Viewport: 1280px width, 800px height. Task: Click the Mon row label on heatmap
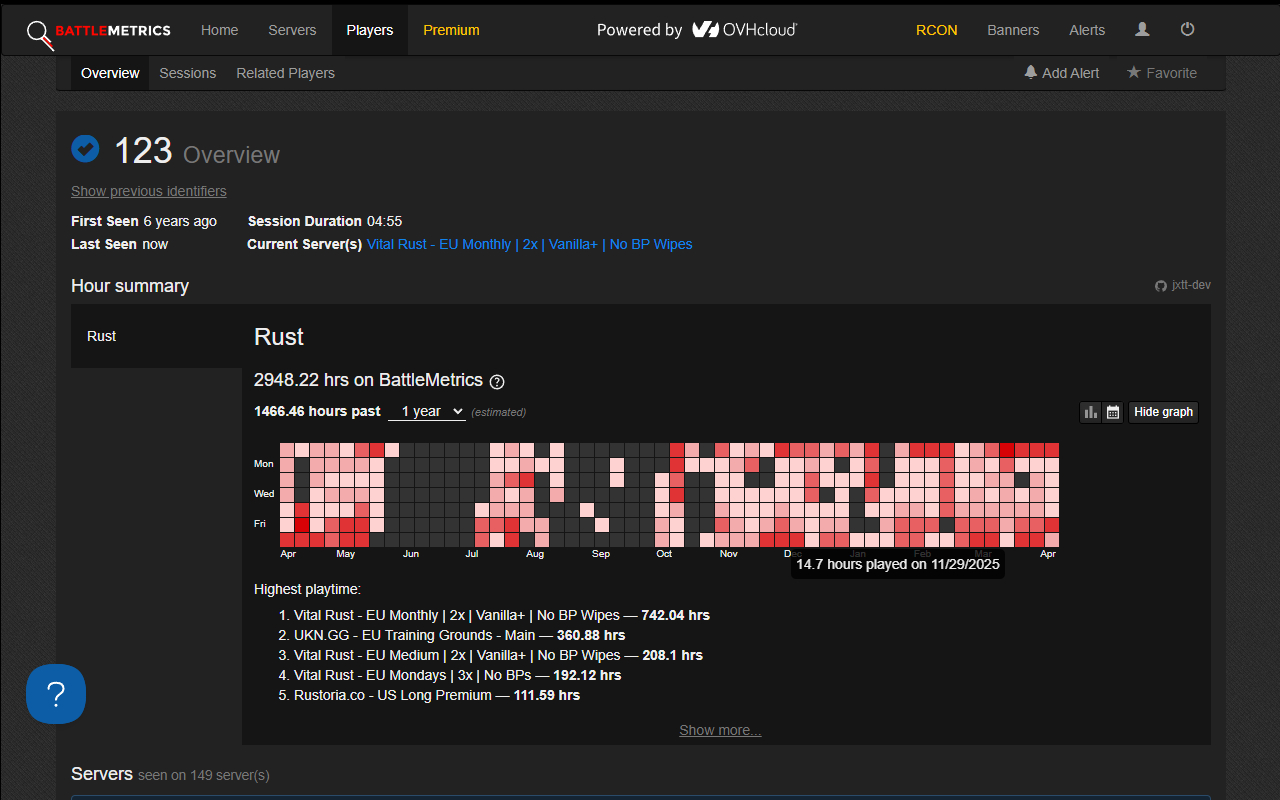pyautogui.click(x=263, y=464)
